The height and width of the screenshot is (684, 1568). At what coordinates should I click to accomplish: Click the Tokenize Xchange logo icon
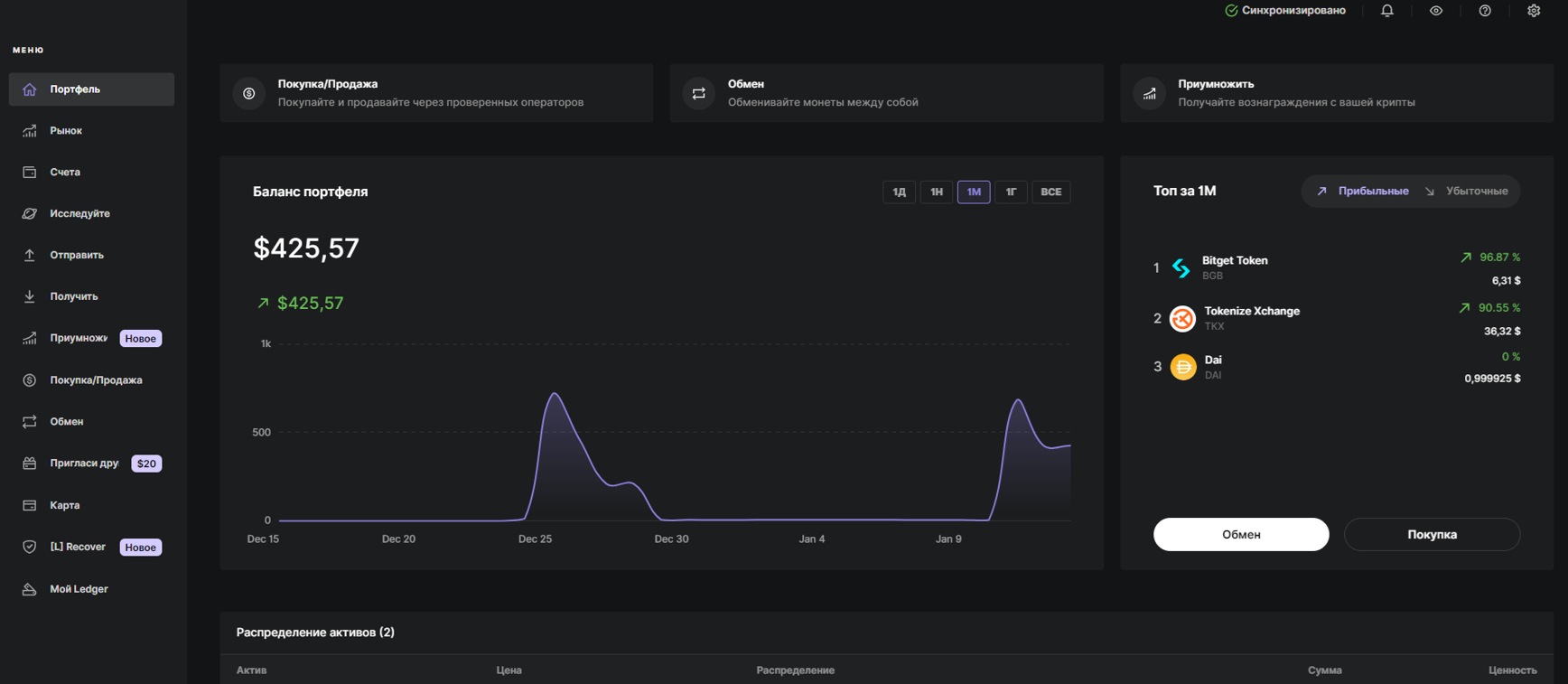(x=1182, y=318)
